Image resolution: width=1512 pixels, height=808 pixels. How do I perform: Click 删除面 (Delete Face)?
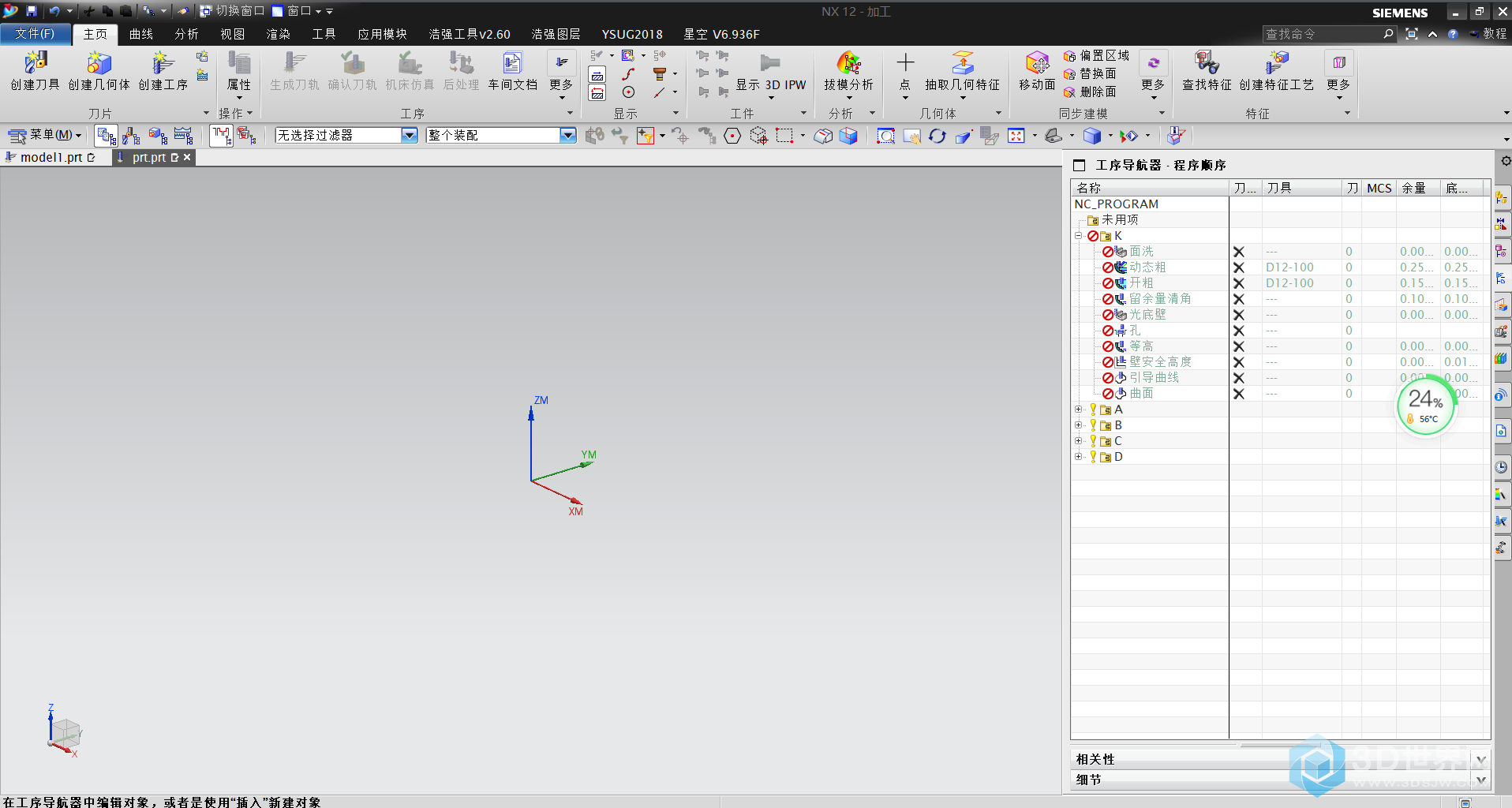coord(1090,92)
